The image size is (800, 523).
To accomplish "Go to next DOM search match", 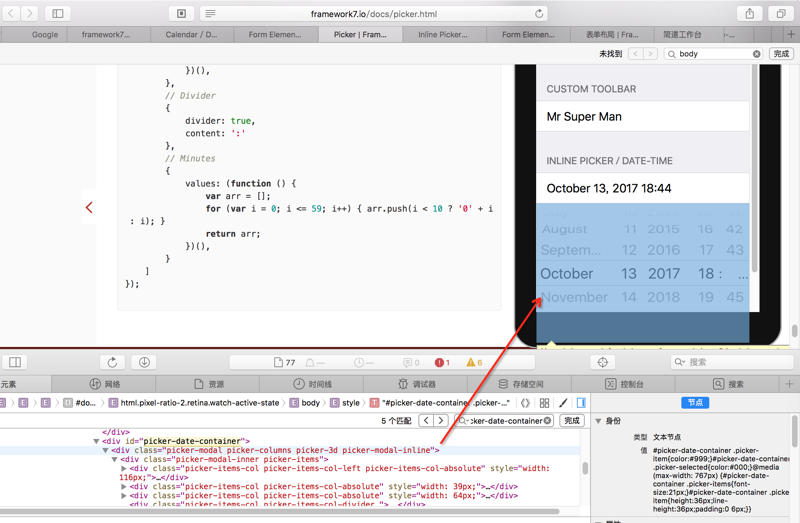I will coord(441,420).
